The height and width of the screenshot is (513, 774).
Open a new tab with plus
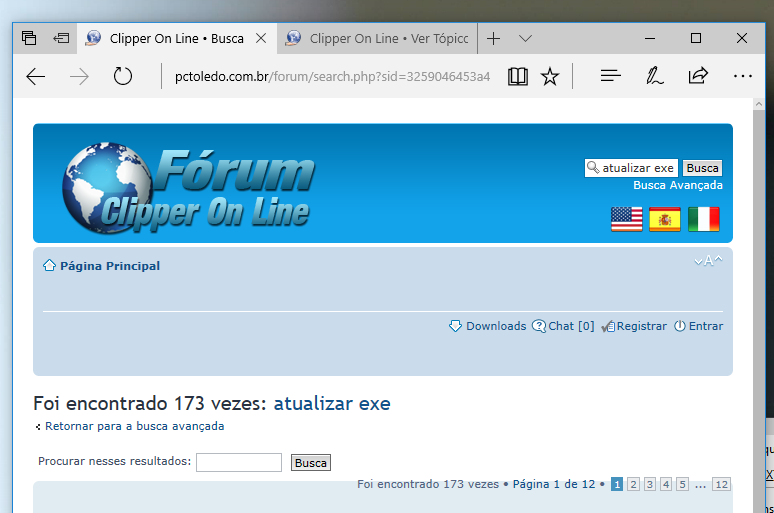coord(493,38)
